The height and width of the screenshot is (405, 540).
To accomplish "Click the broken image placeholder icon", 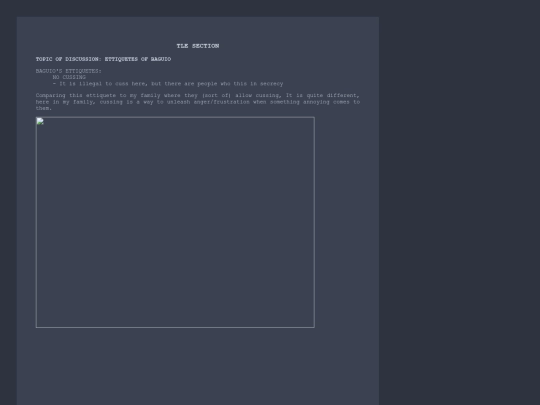I will click(40, 121).
